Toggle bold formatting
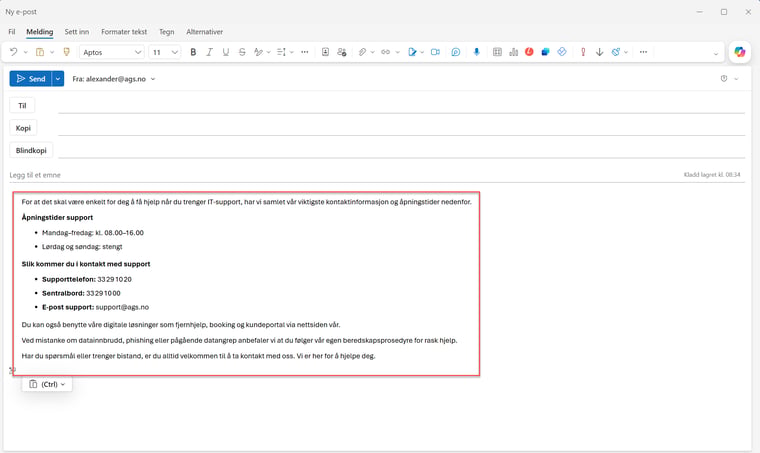Screen dimensions: 760x453 (193, 52)
